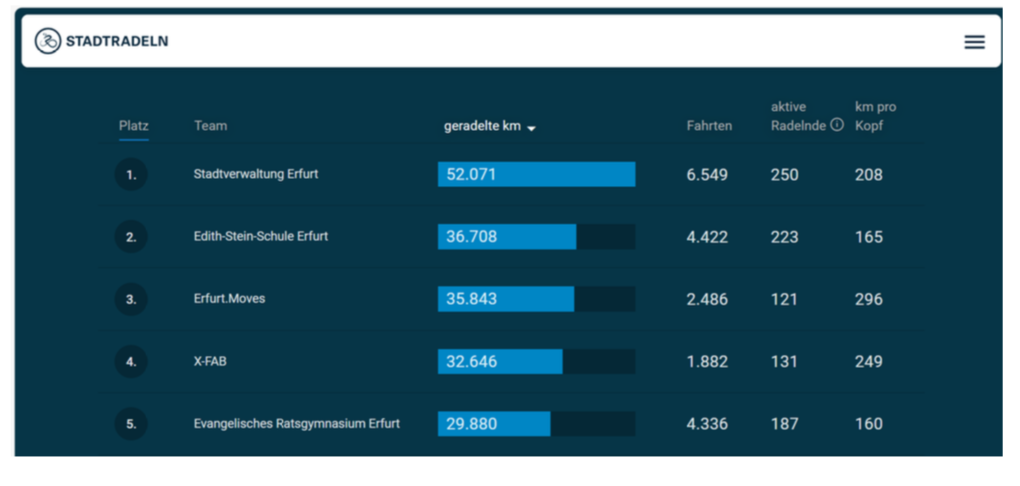Sort by aktive Radelnde column header
1020x486 pixels.
click(x=797, y=116)
